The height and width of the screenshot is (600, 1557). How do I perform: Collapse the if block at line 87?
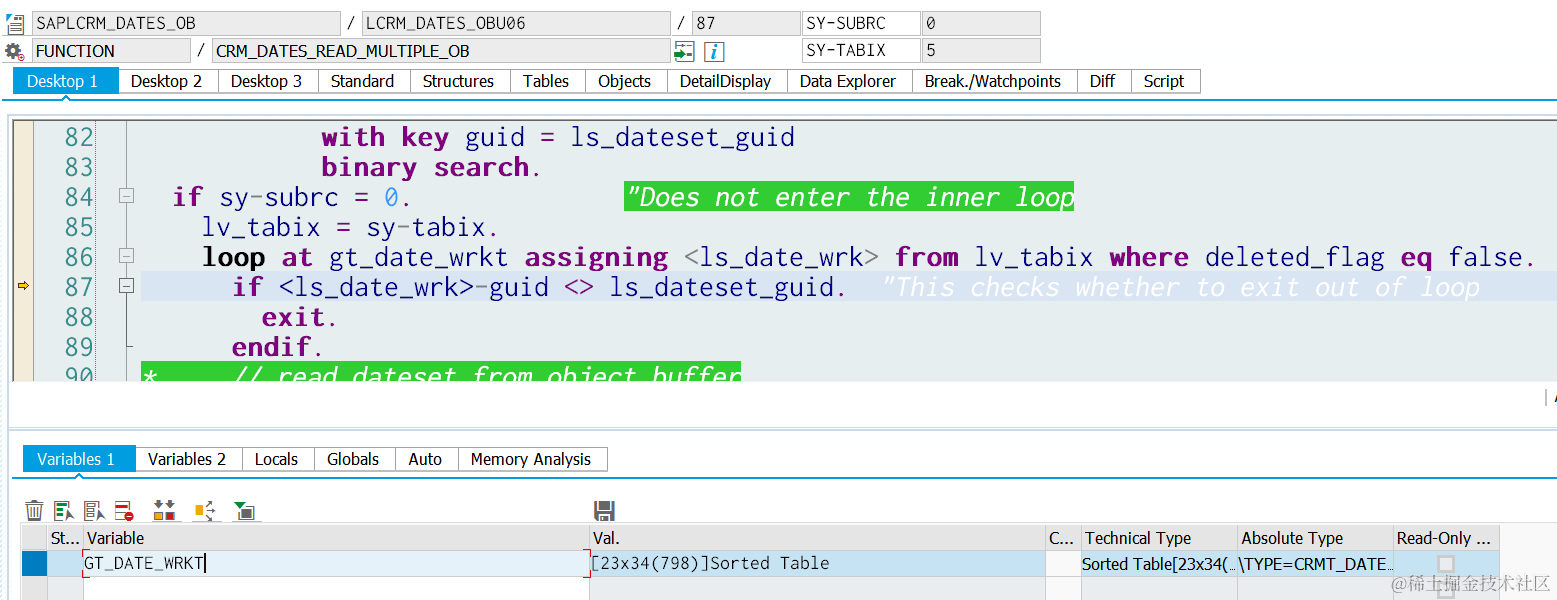tap(126, 286)
